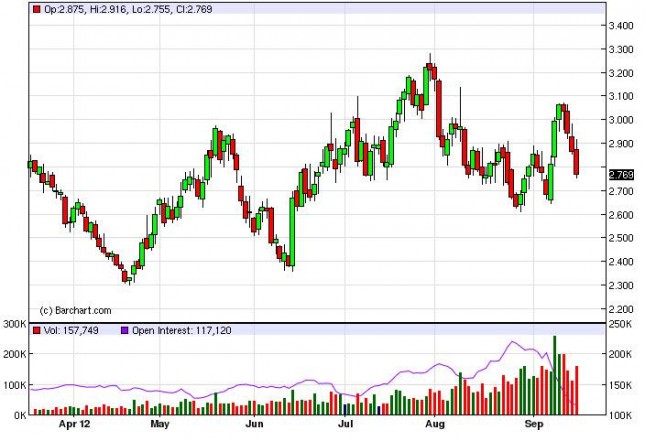Click the 2.500 price axis label
The width and height of the screenshot is (645, 441).
(x=621, y=238)
